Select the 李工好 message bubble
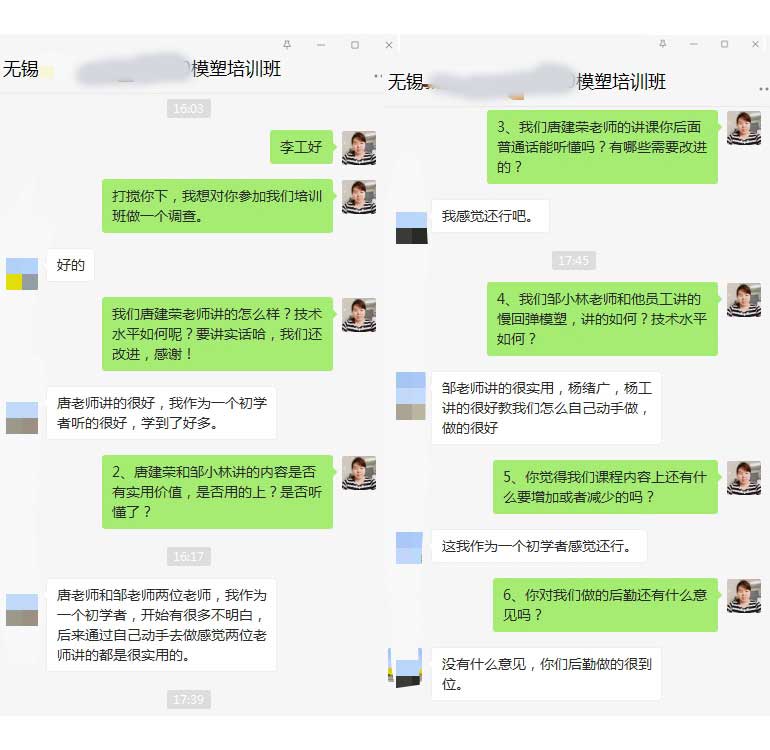This screenshot has width=770, height=750. 302,147
